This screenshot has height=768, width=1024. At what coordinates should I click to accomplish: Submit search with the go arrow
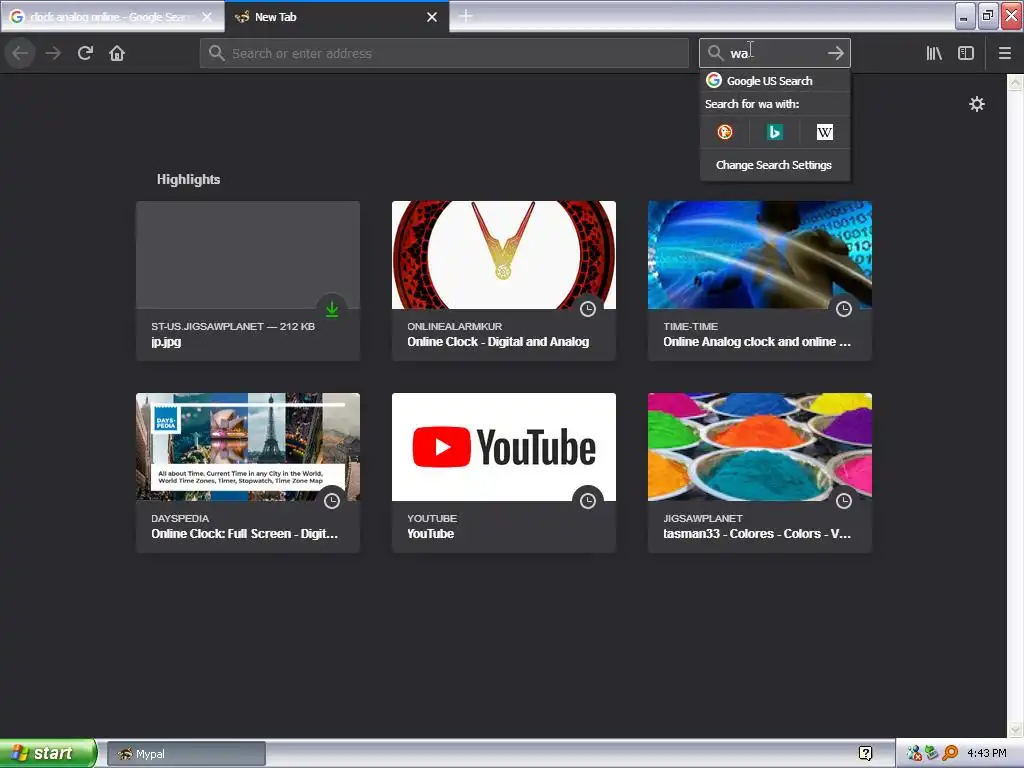(835, 53)
